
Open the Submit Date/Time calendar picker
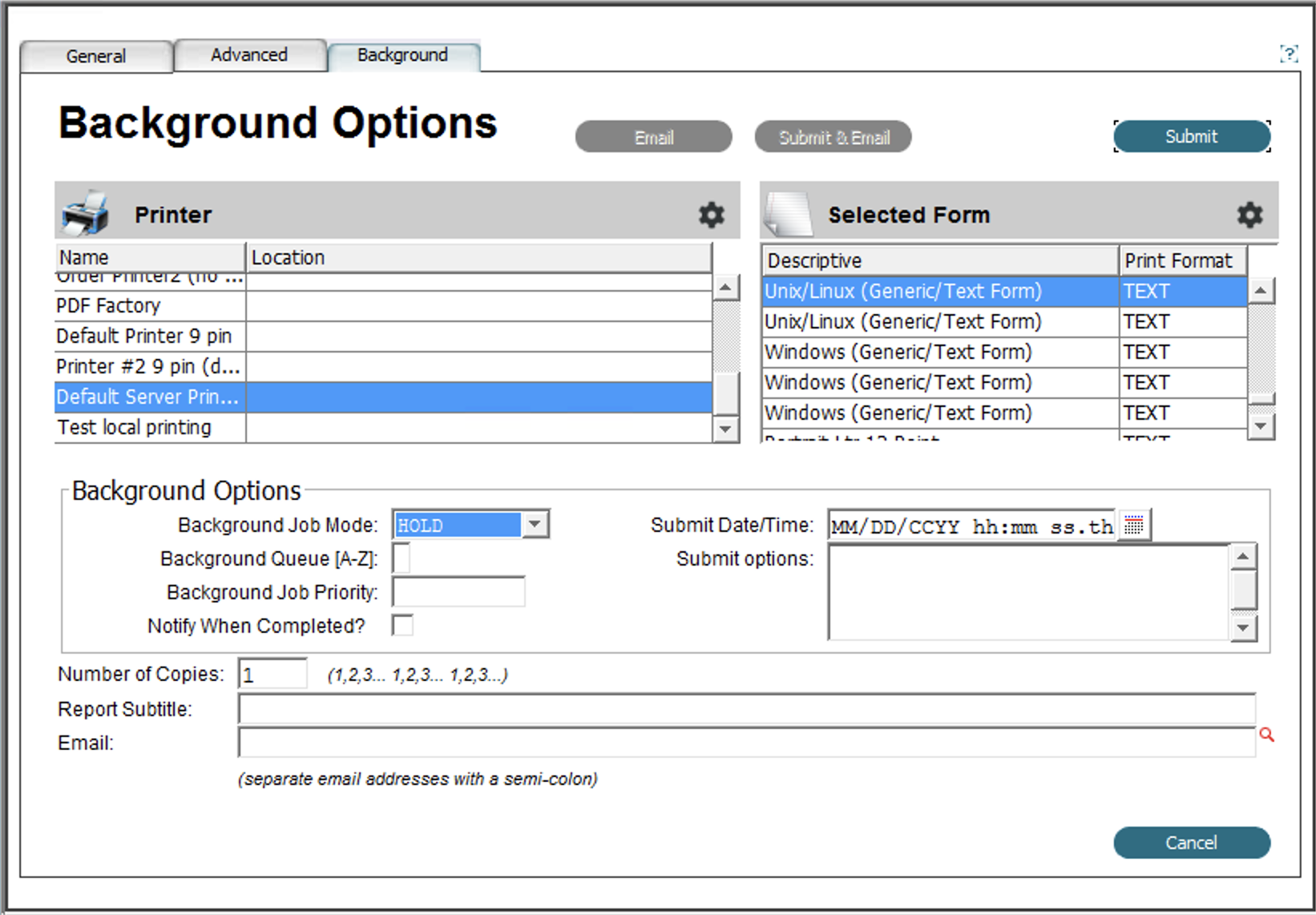(x=1134, y=526)
